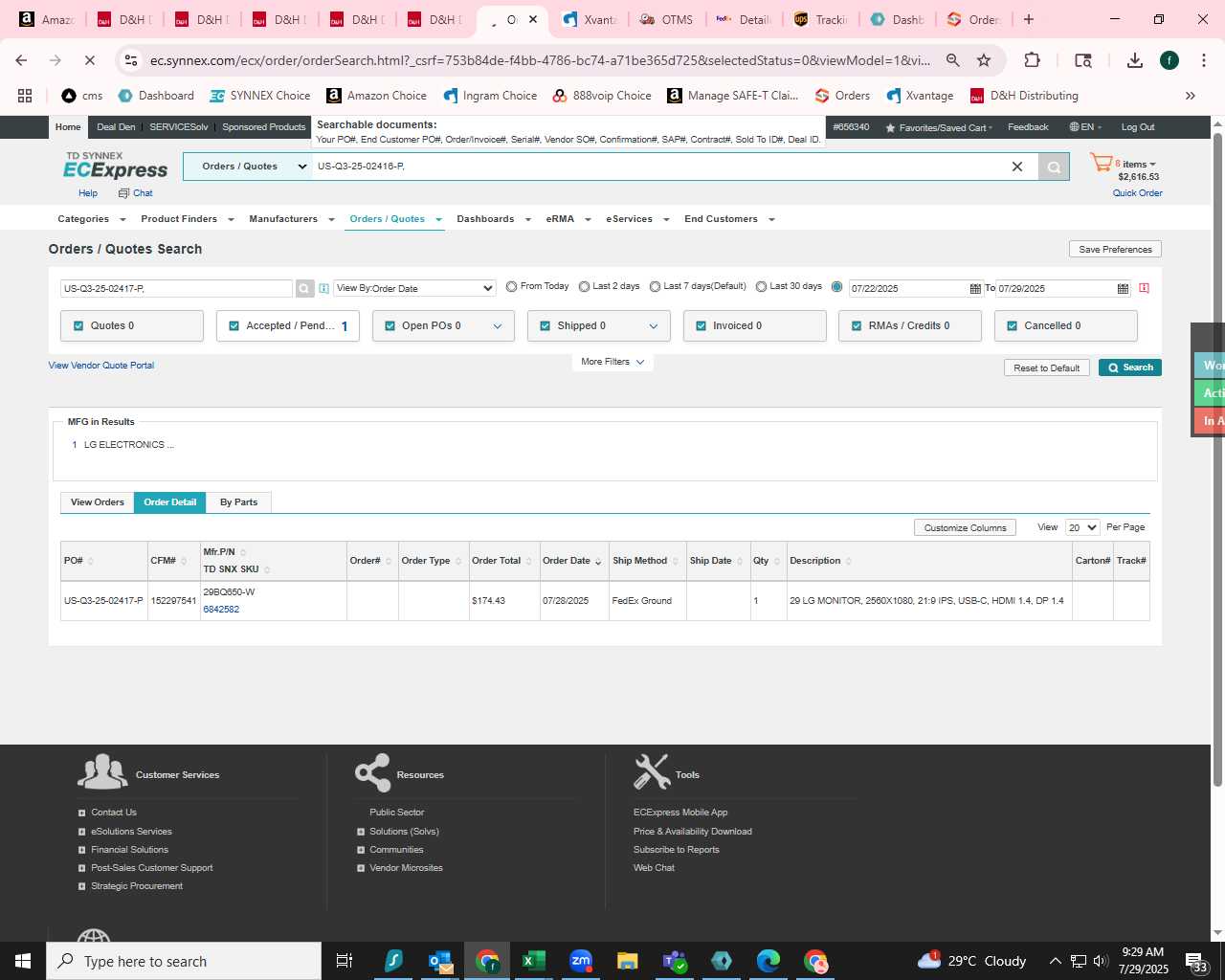Click the PO number filter input field
This screenshot has width=1225, height=980.
(176, 288)
